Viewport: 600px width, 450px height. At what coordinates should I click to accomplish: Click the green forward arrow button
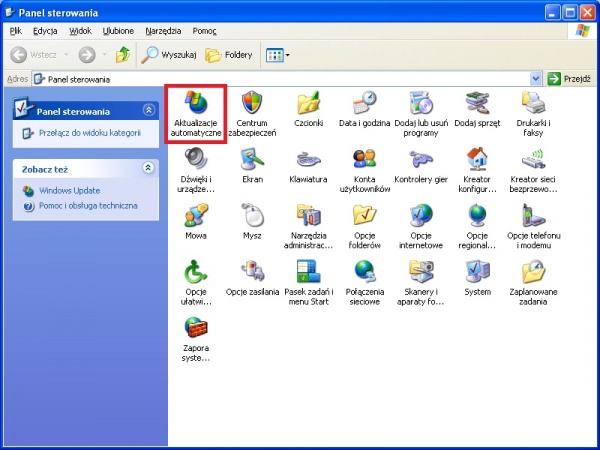[87, 55]
